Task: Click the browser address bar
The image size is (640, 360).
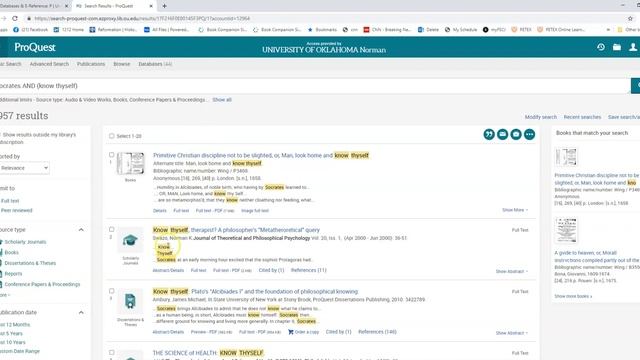Action: click(x=327, y=18)
